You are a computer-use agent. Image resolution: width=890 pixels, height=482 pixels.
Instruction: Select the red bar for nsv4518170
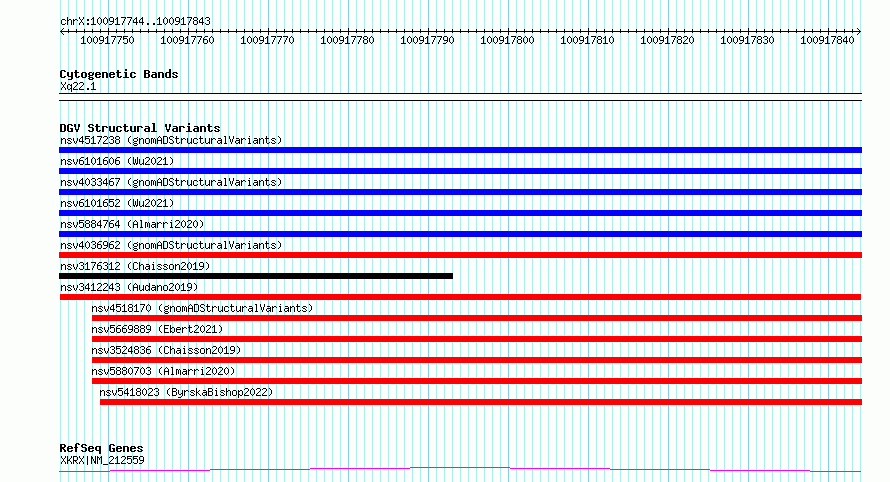tap(477, 318)
